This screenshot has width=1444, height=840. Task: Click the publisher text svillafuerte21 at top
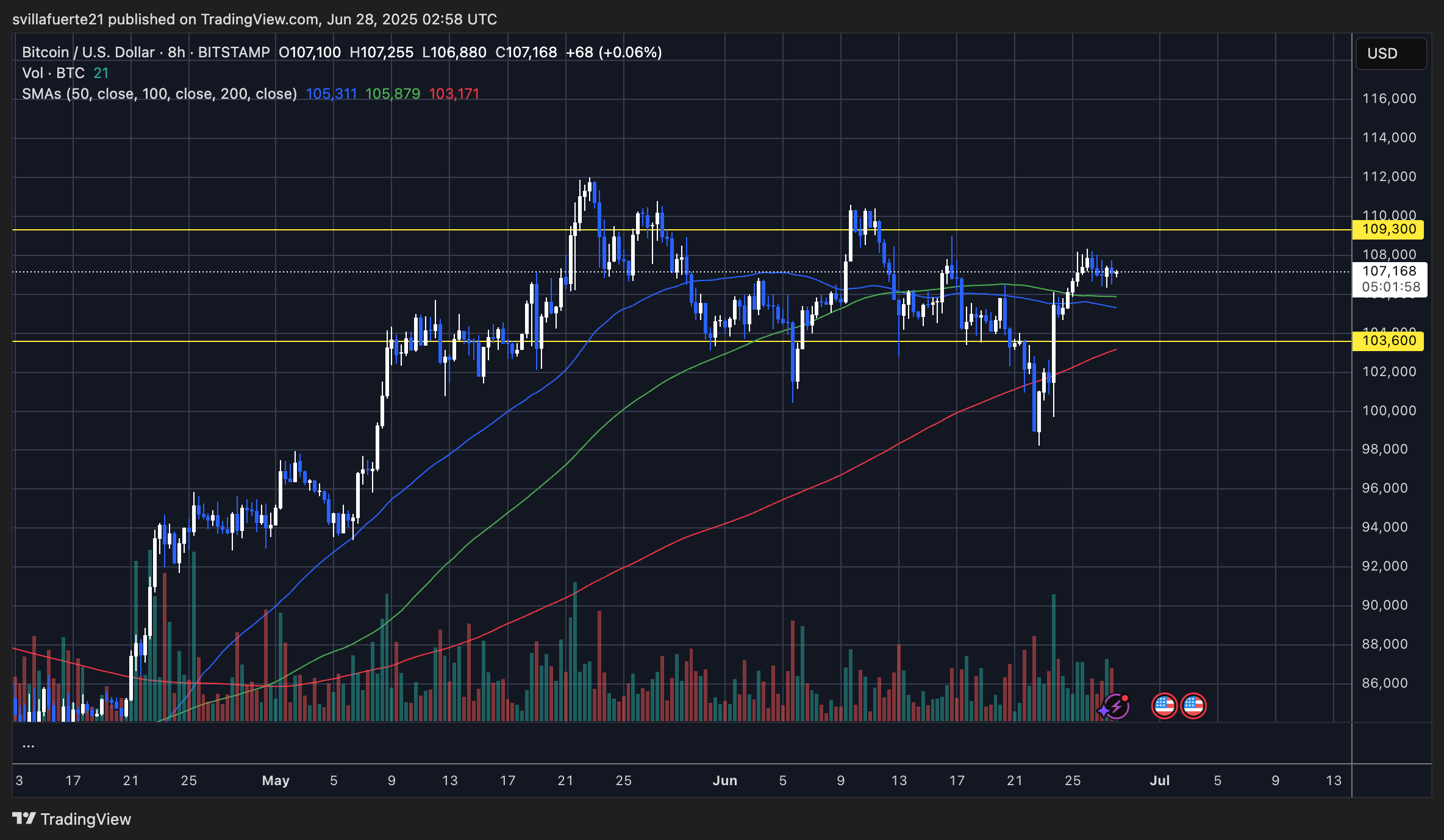pyautogui.click(x=58, y=20)
